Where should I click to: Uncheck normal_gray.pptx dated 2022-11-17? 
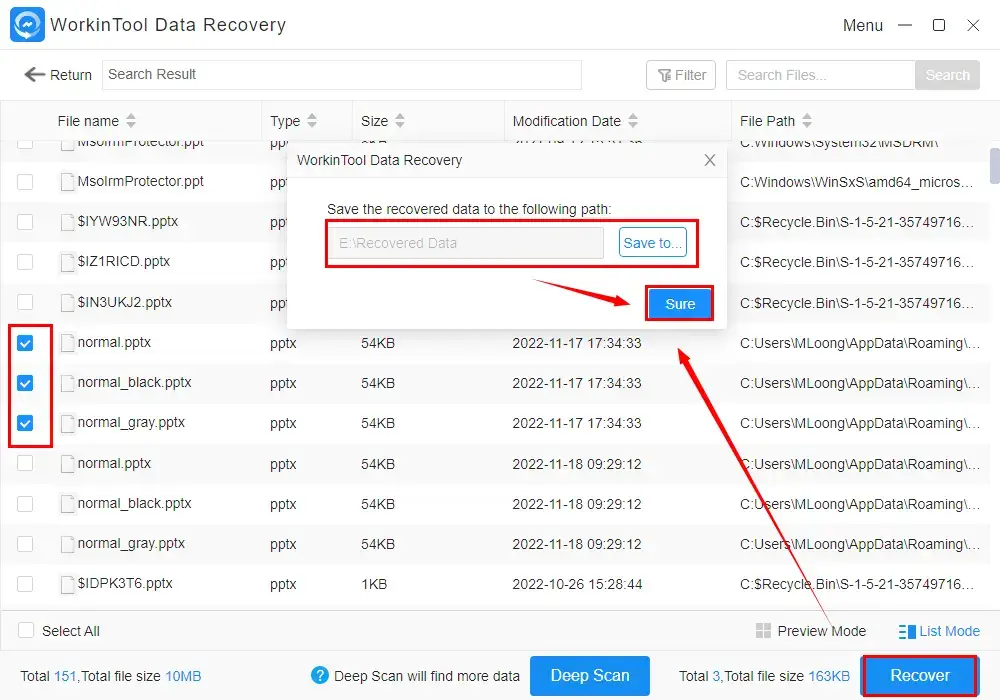click(x=25, y=423)
